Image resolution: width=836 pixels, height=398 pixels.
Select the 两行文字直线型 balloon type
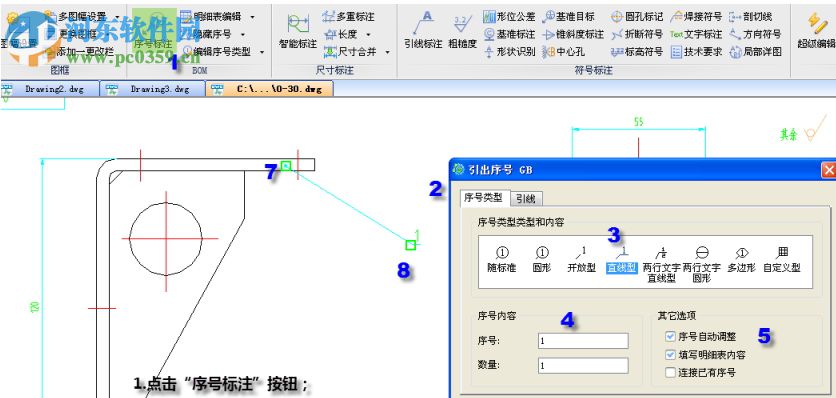661,264
